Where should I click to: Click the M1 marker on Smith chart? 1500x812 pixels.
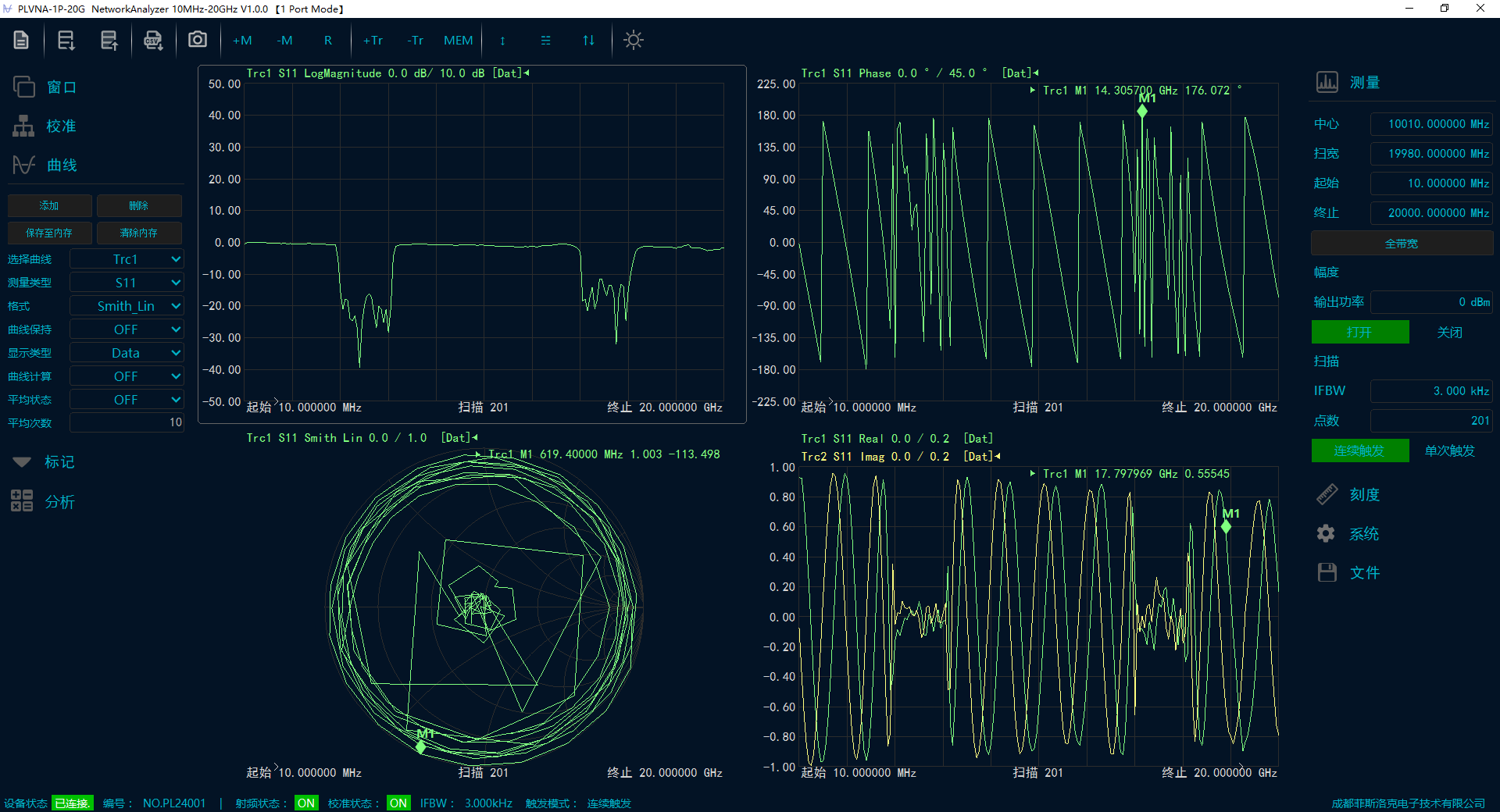pyautogui.click(x=421, y=746)
